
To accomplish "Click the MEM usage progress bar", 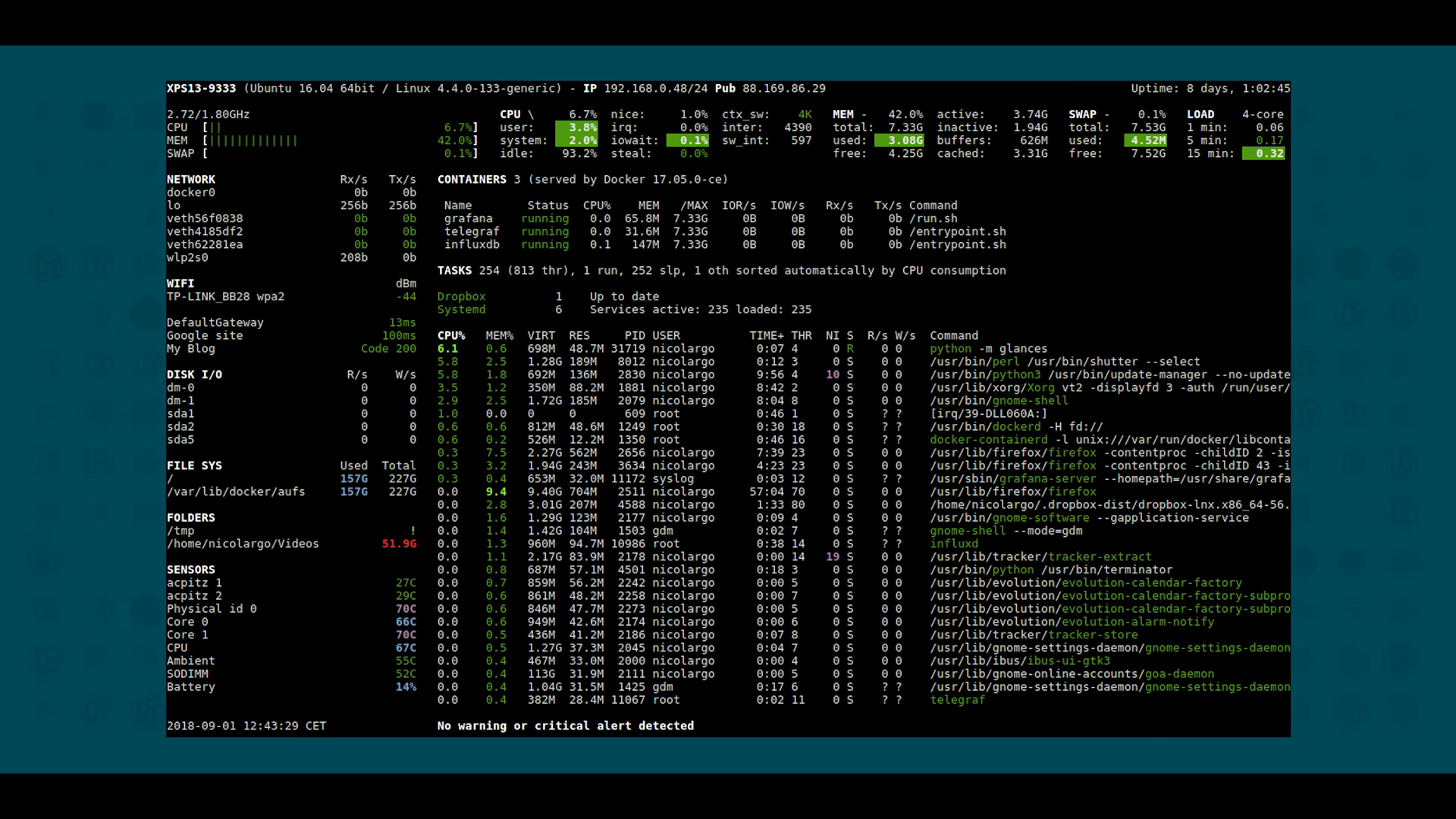I will [x=254, y=141].
